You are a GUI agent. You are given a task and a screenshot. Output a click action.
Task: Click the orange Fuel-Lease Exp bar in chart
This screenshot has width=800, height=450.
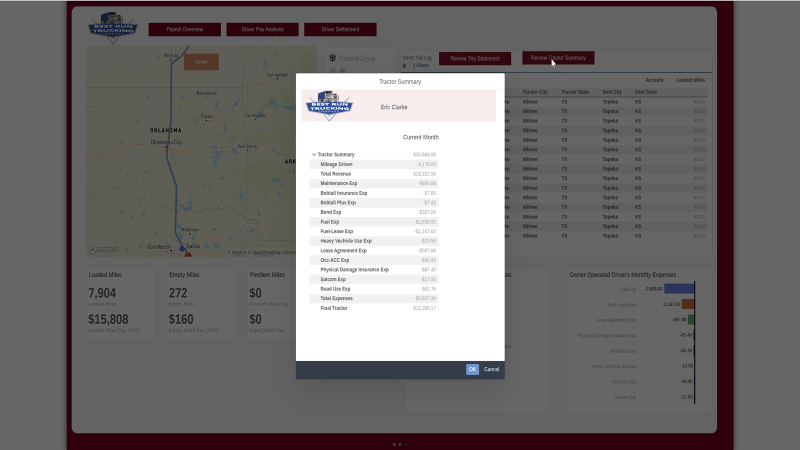pyautogui.click(x=688, y=304)
